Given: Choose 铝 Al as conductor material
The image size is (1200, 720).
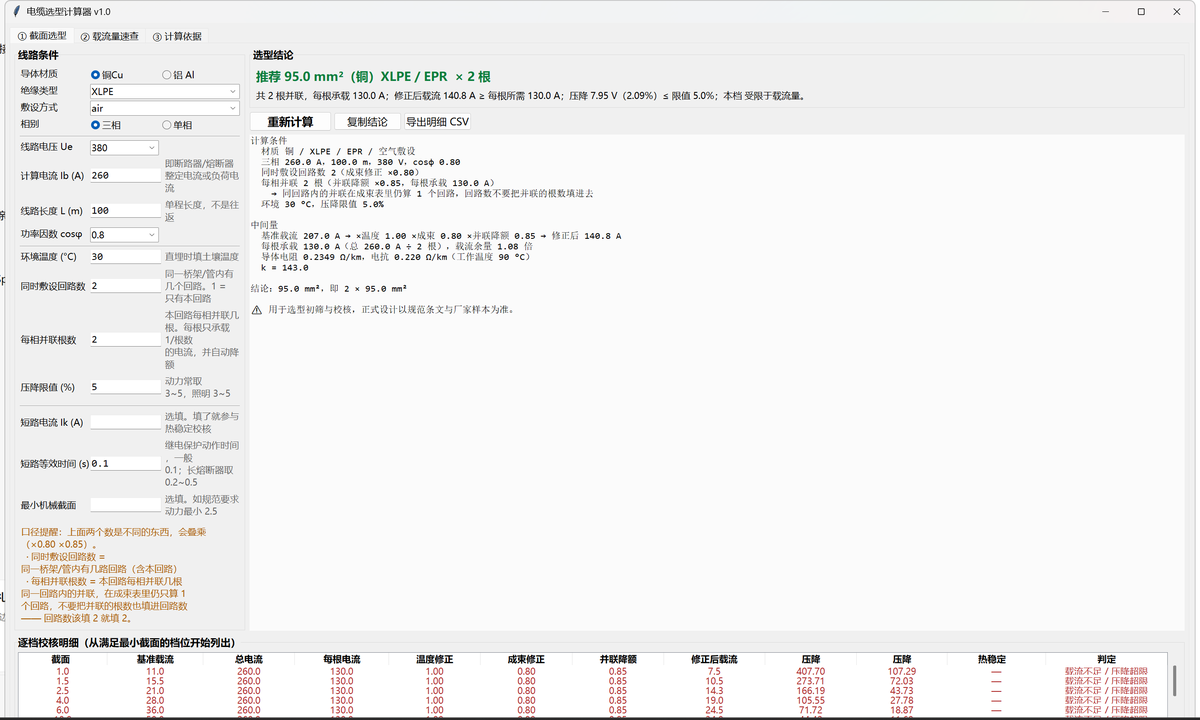Looking at the screenshot, I should click(x=178, y=74).
